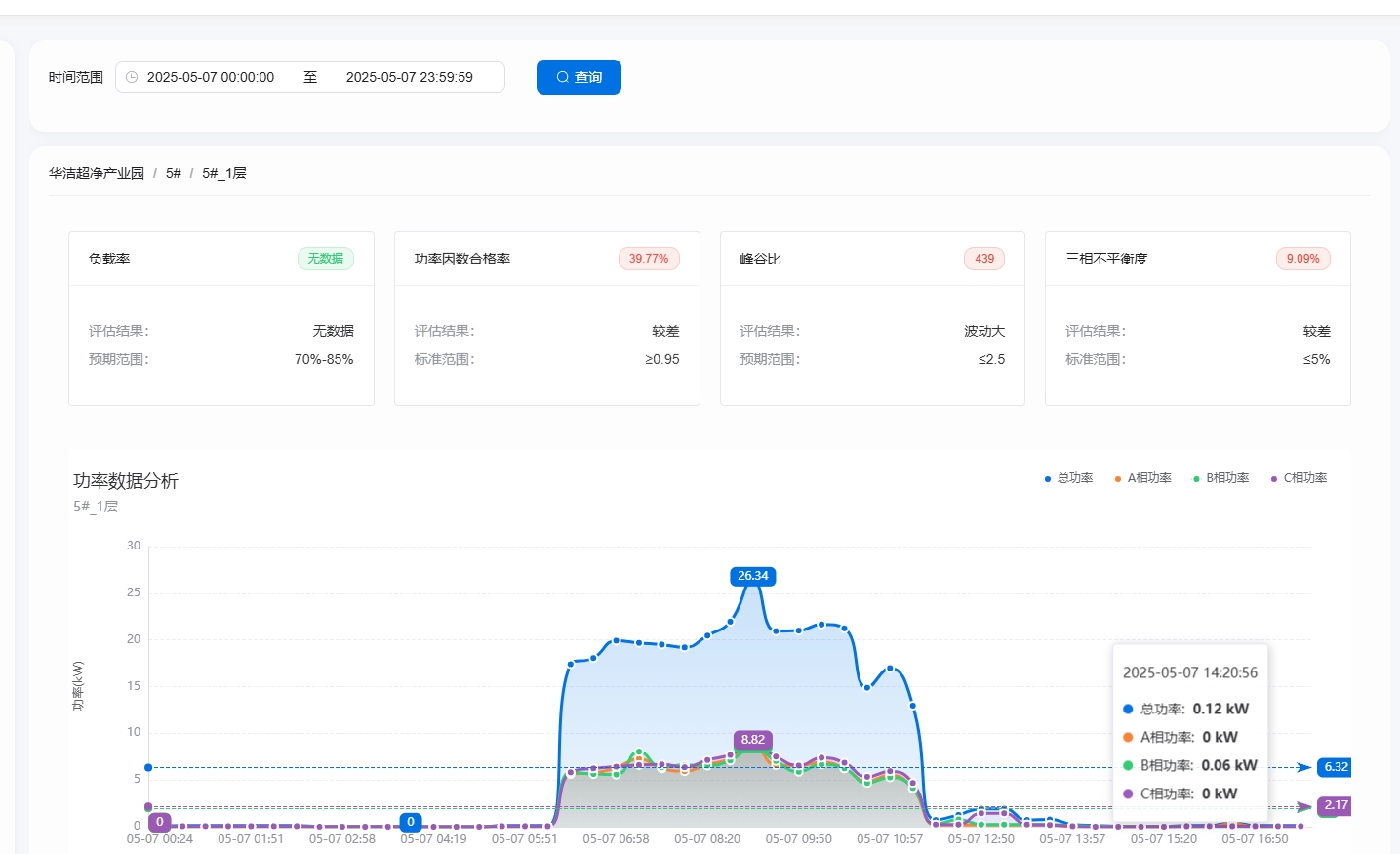Click the 9.09% three-phase imbalance badge
The image size is (1400, 854).
1302,259
